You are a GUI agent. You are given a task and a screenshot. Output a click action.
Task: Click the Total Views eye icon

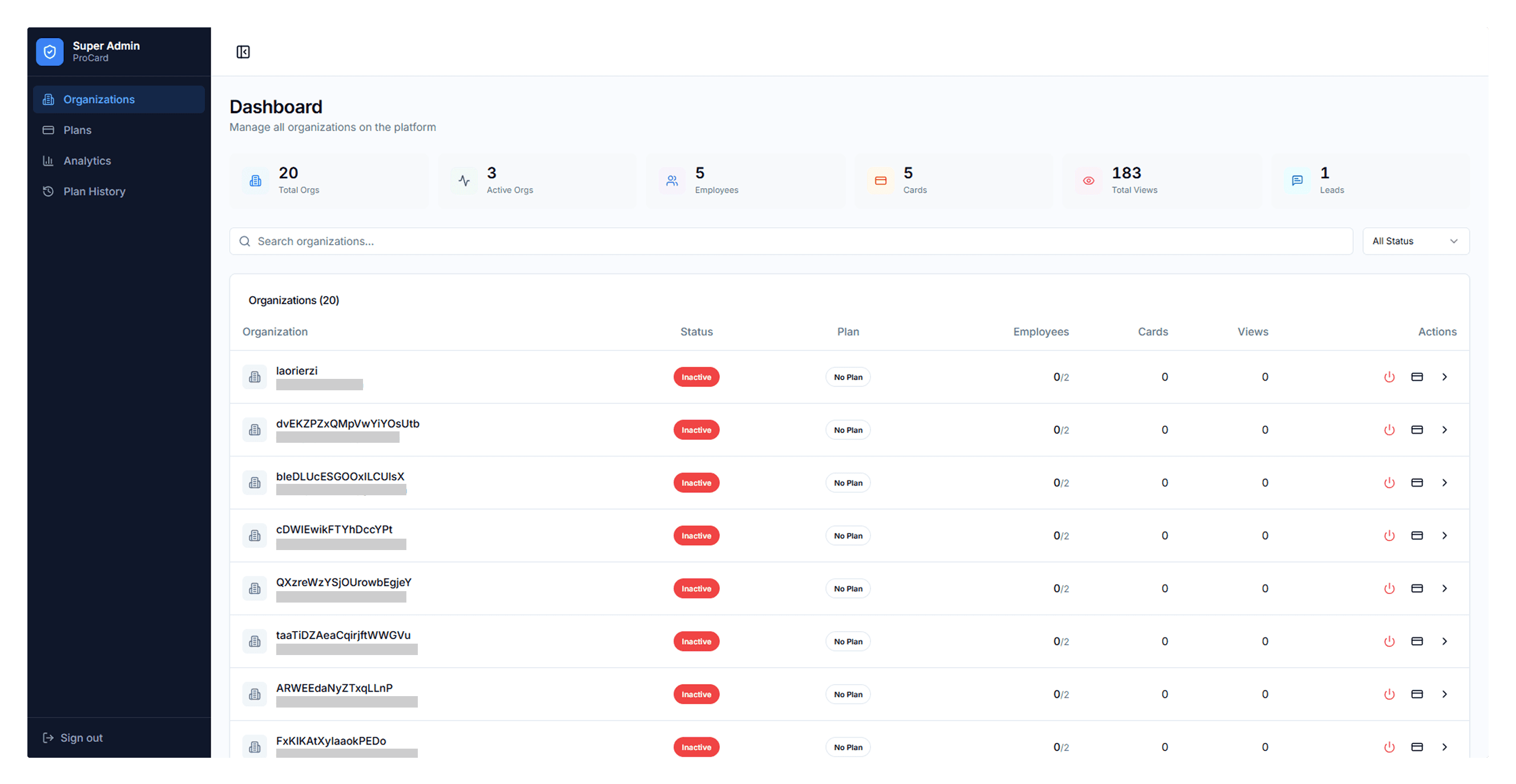pyautogui.click(x=1088, y=180)
